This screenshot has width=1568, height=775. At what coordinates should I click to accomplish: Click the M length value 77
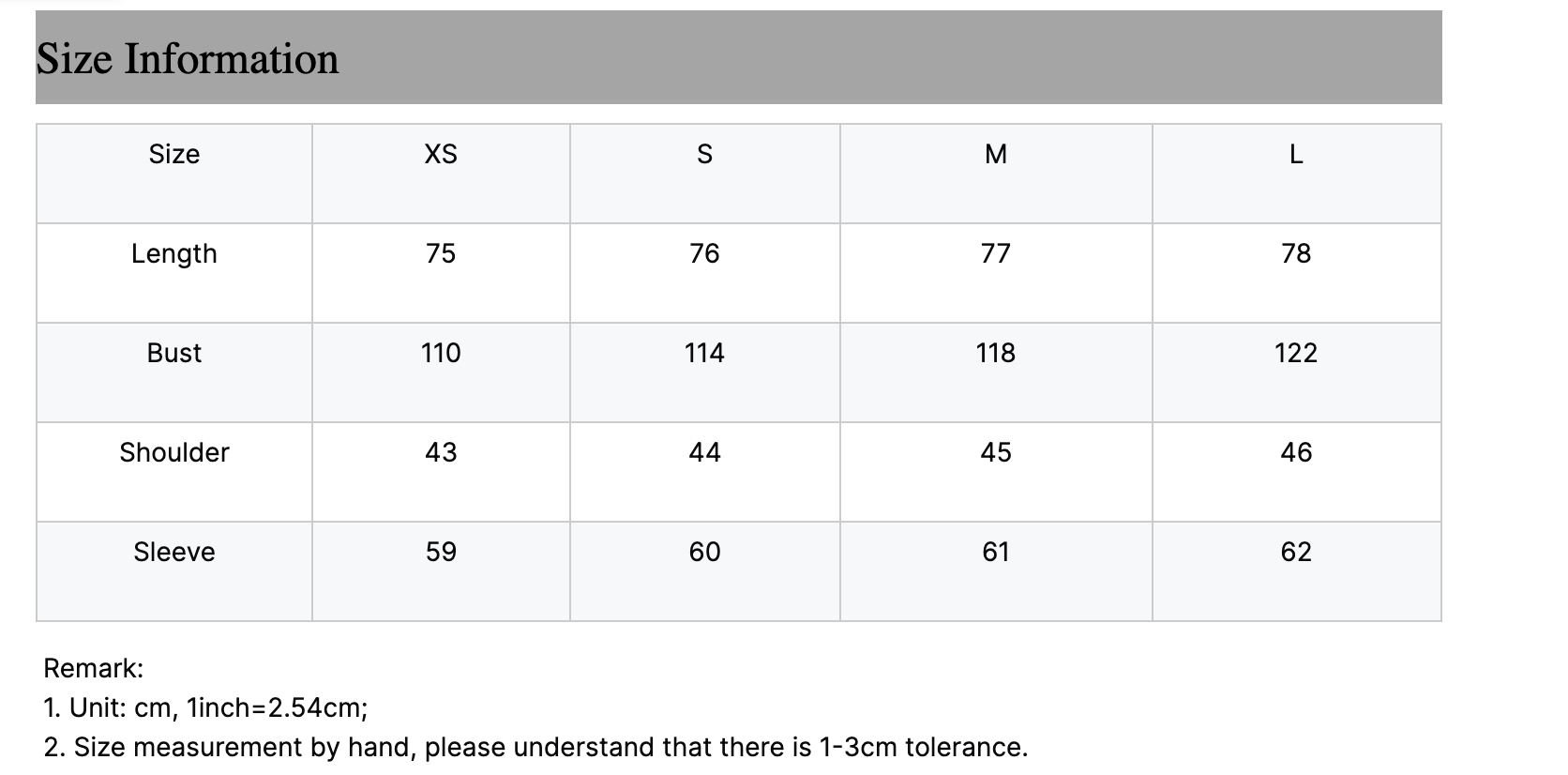click(996, 253)
